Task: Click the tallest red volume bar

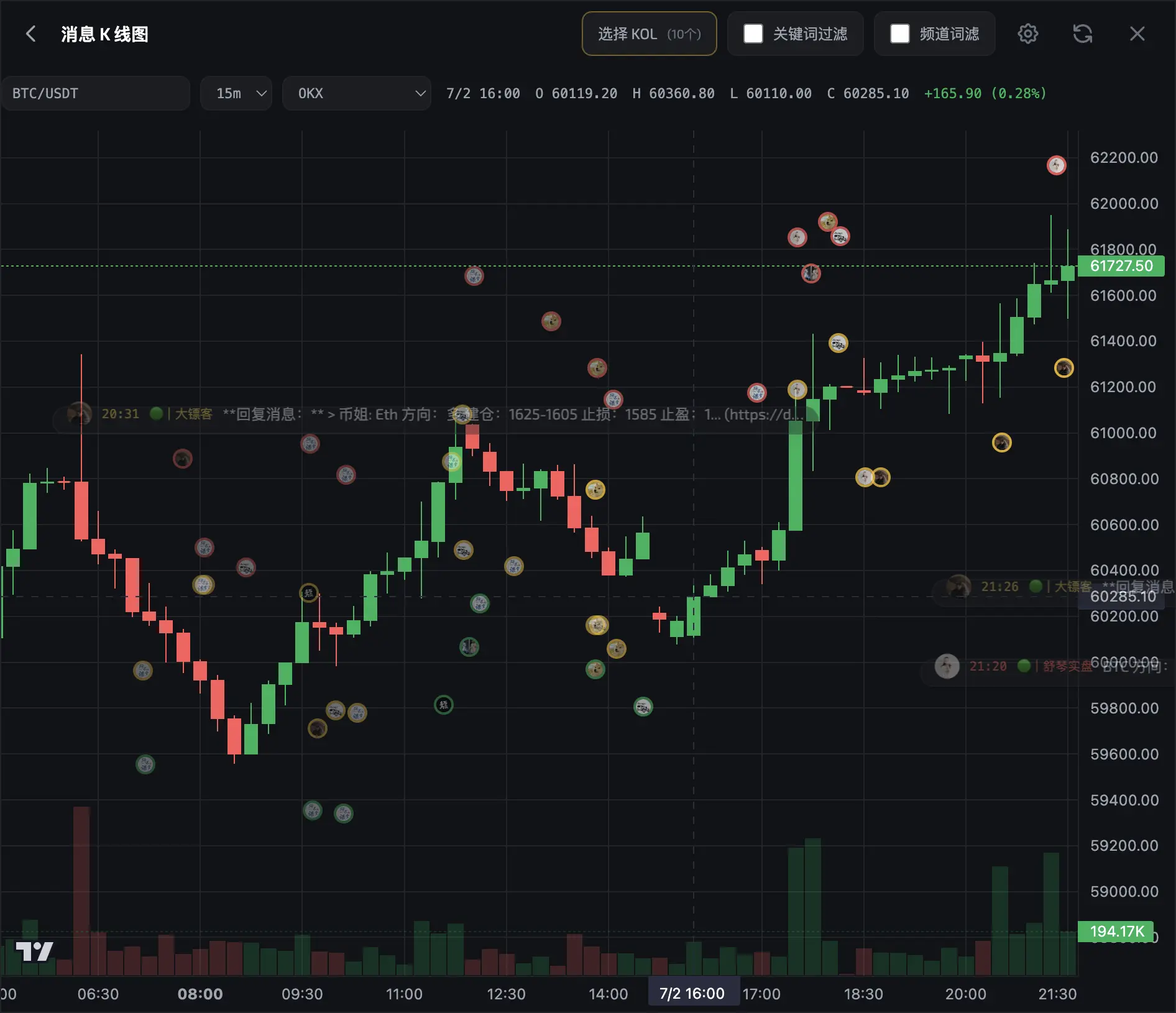Action: pyautogui.click(x=81, y=891)
